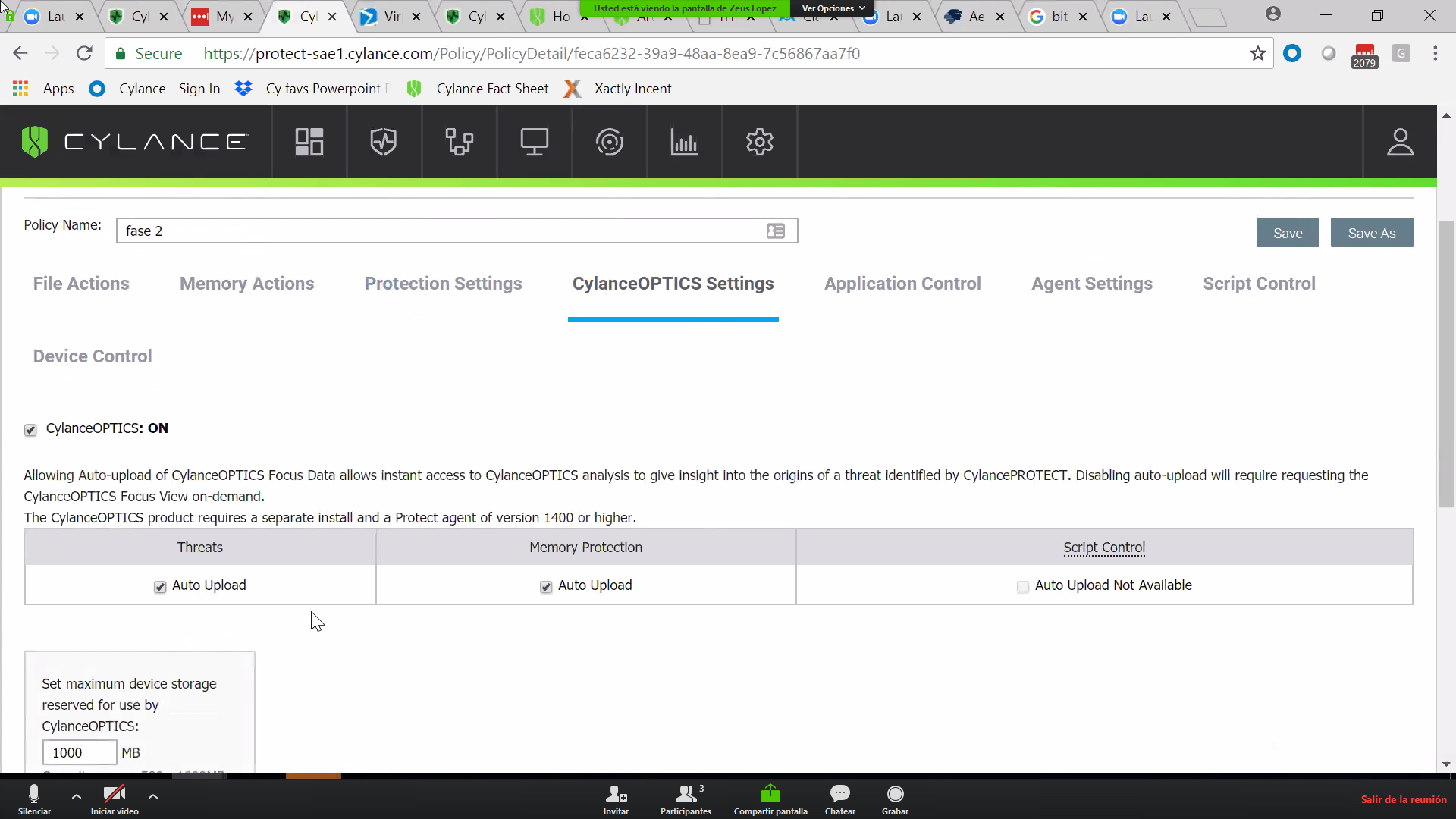Open the Cylance dashboard grid icon
1456x819 pixels.
[x=309, y=142]
